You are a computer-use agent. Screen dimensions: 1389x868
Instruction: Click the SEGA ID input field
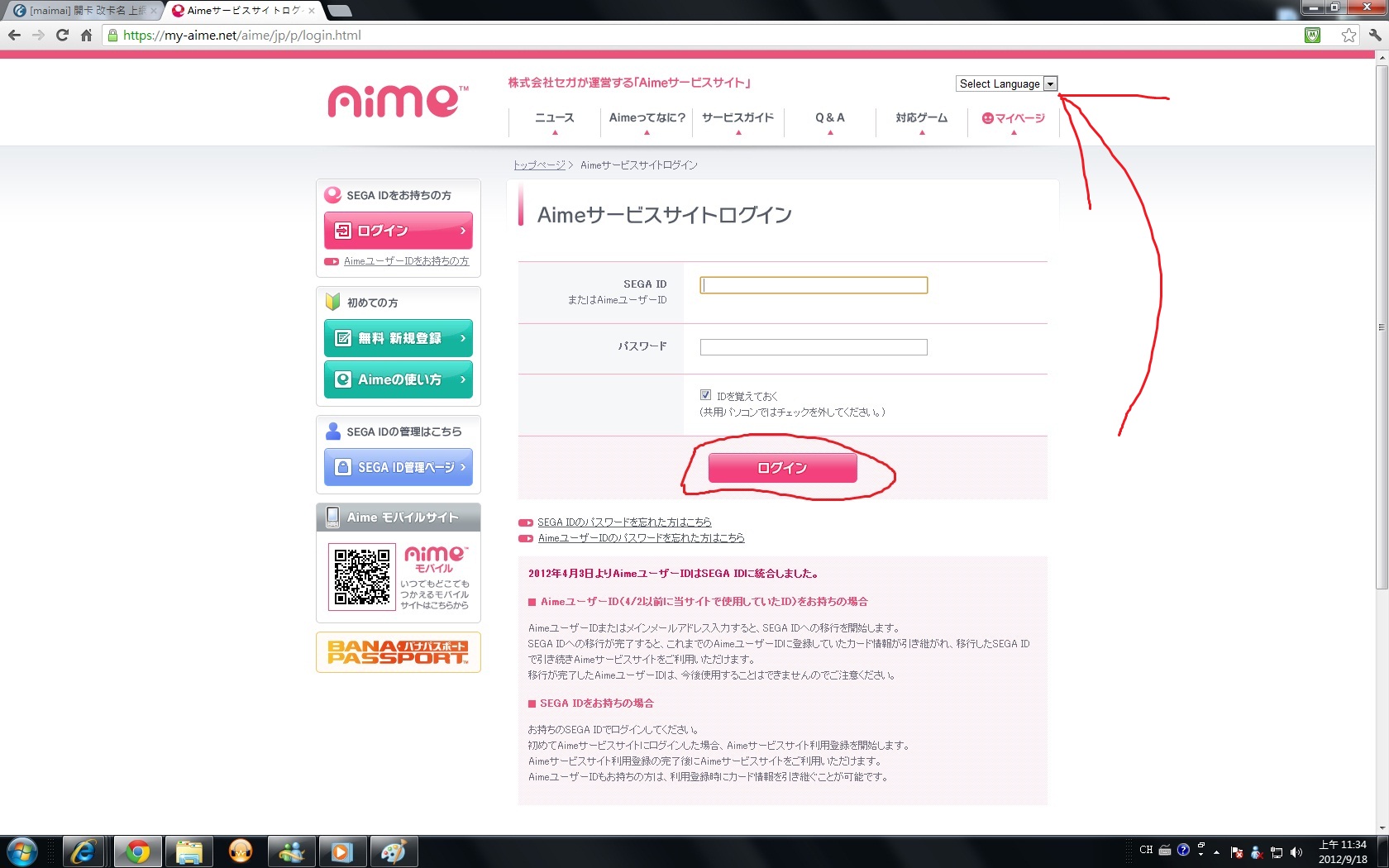coord(814,285)
